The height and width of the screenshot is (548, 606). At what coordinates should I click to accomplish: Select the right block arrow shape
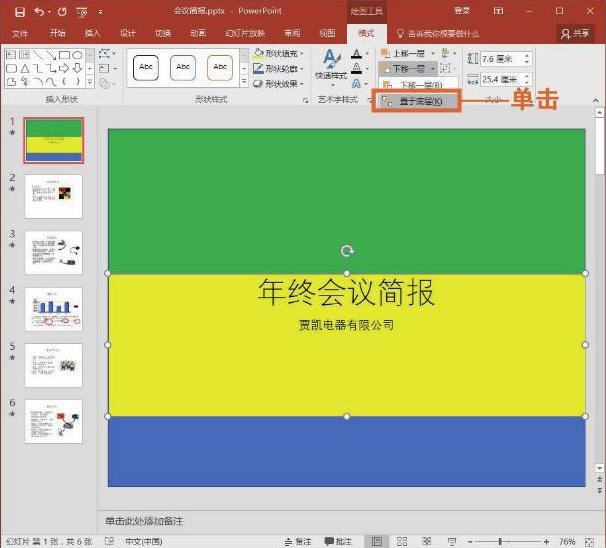pos(64,69)
